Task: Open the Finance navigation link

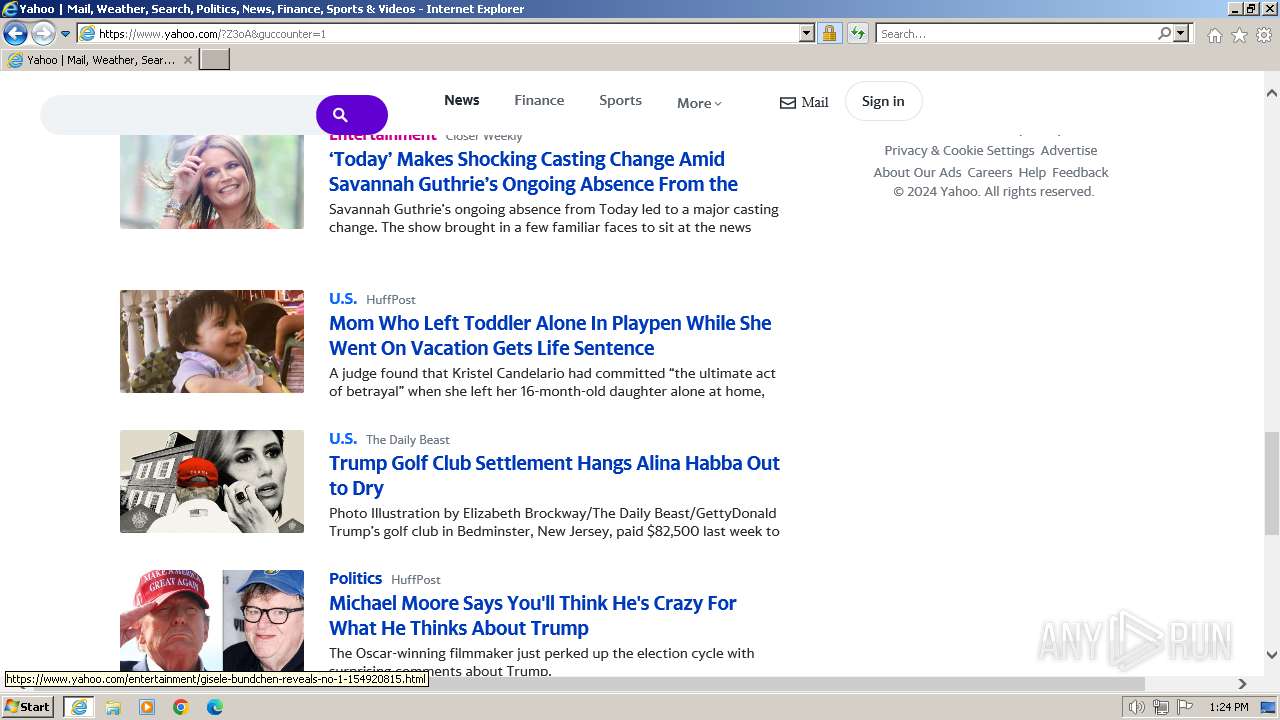Action: (539, 100)
